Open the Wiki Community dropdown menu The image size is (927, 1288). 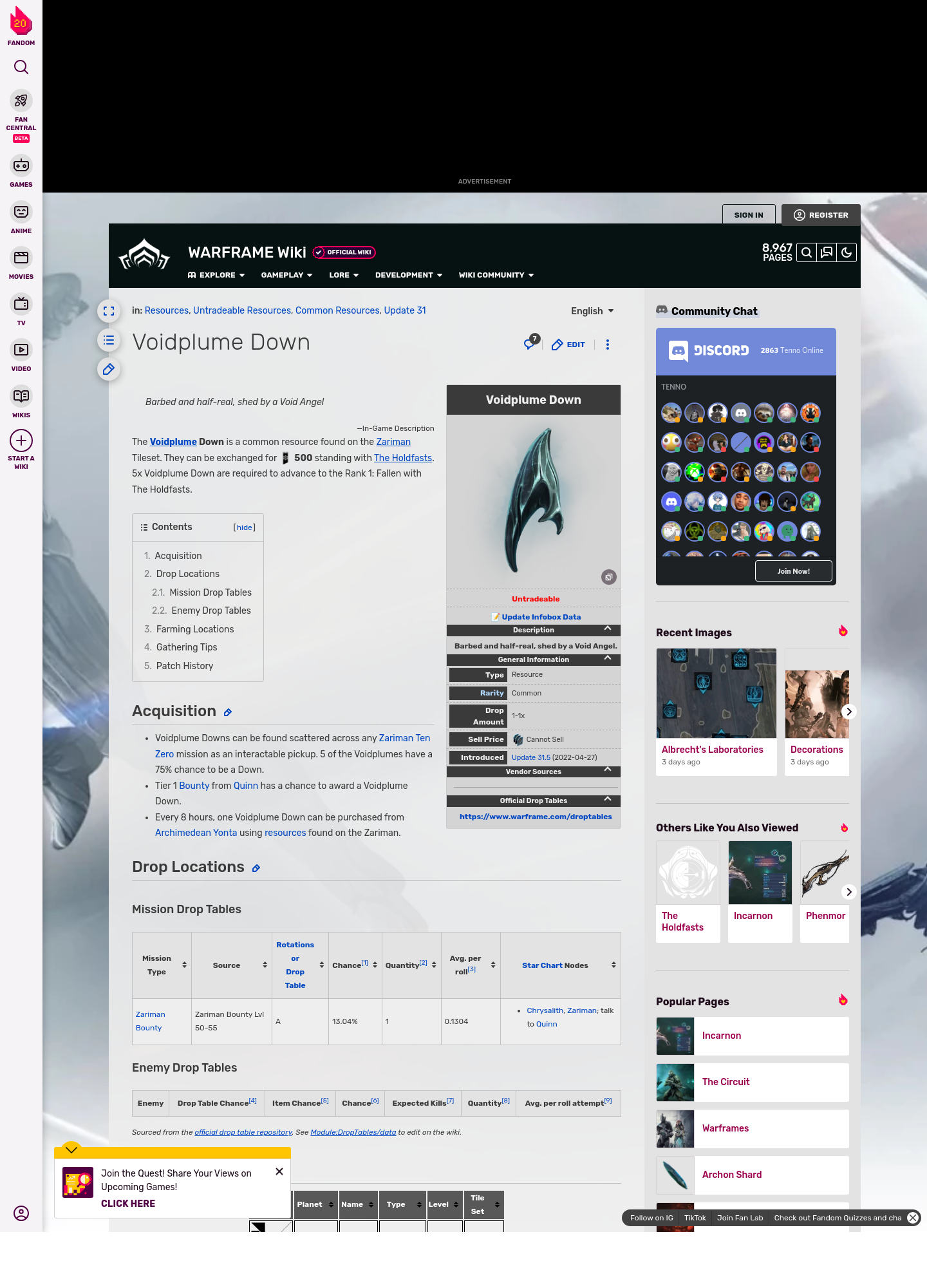coord(496,275)
